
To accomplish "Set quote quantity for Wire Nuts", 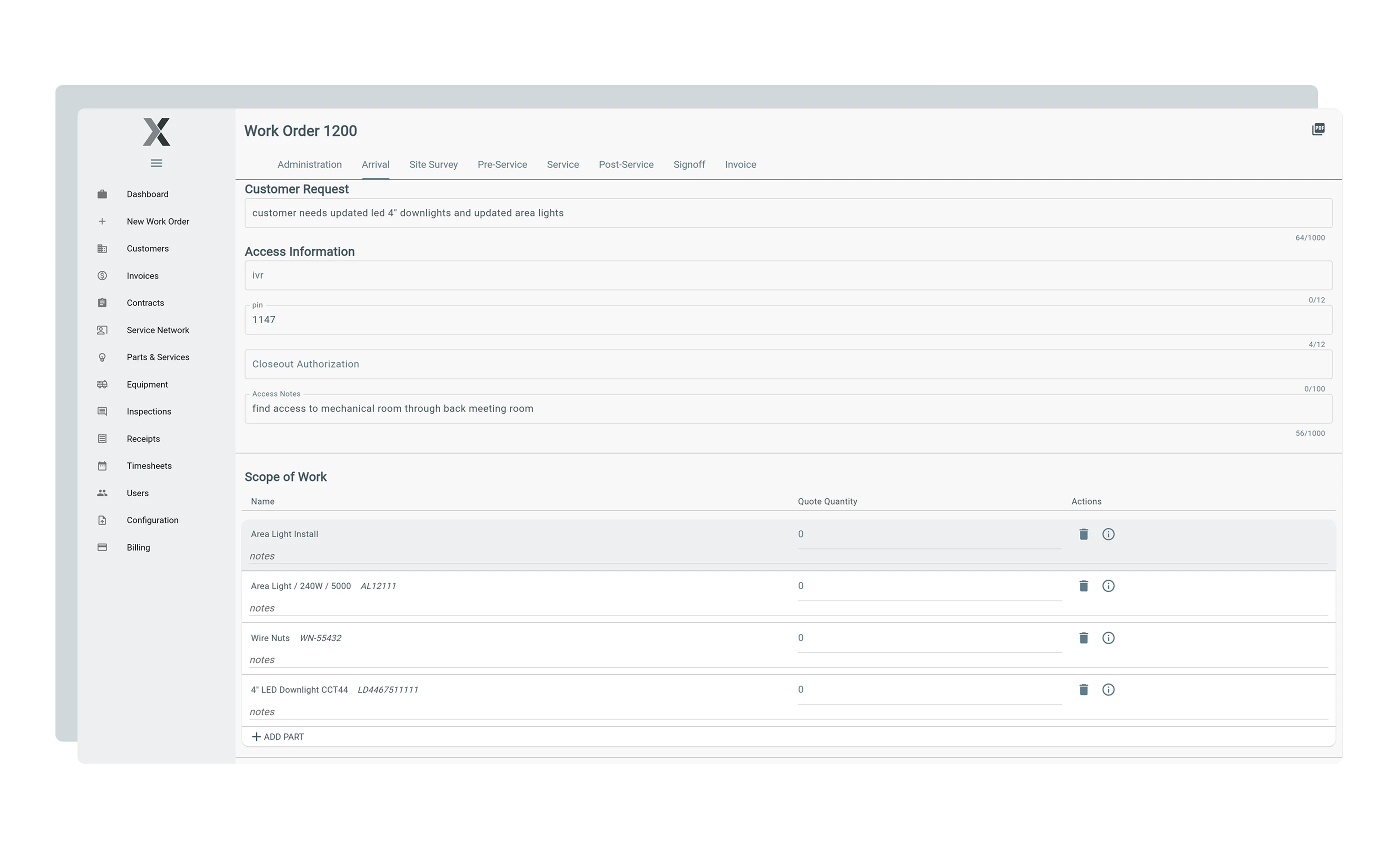I will [x=929, y=638].
